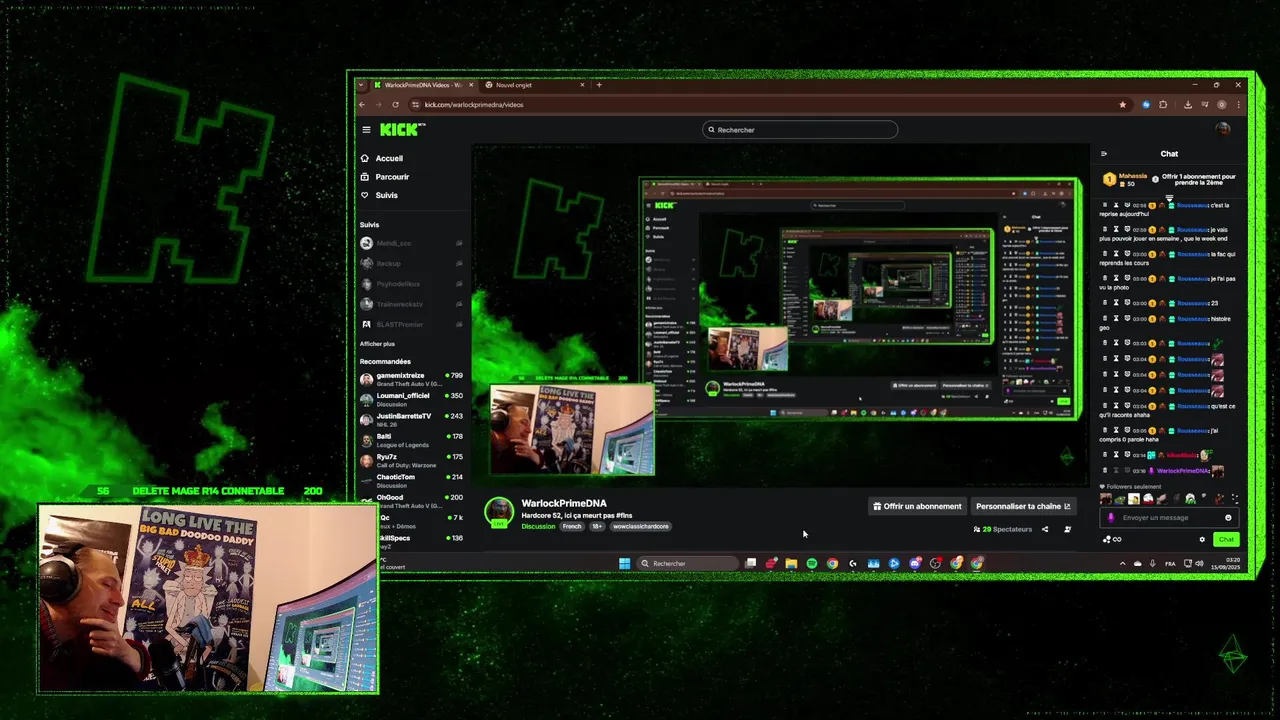Open the tab search dropdown arrow
This screenshot has width=1280, height=720.
click(362, 85)
